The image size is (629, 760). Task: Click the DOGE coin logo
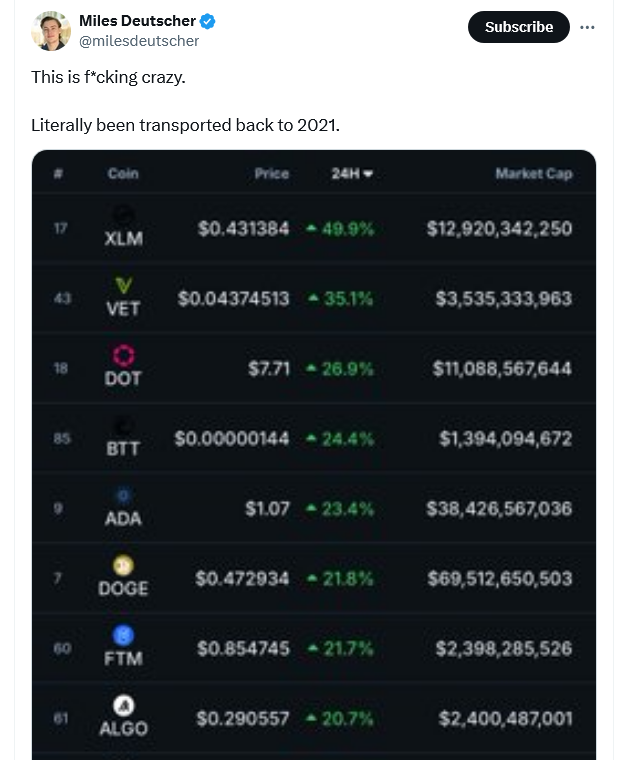coord(124,567)
